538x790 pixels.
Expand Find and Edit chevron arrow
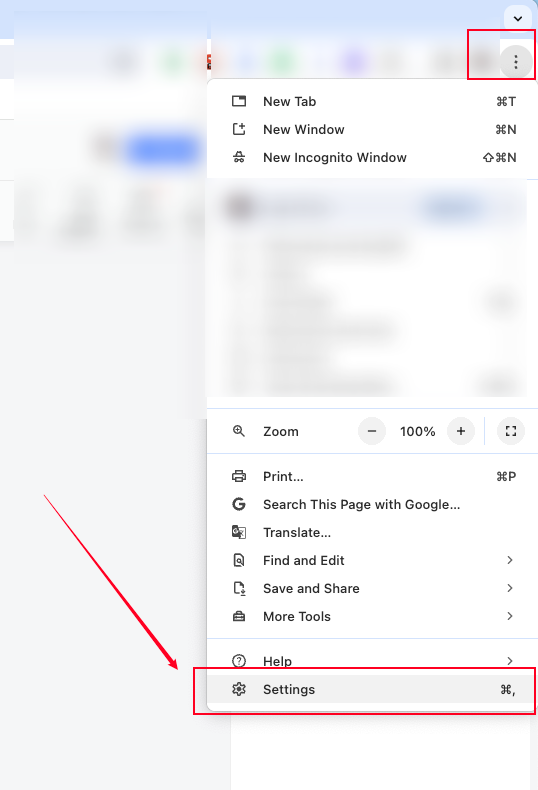[510, 560]
